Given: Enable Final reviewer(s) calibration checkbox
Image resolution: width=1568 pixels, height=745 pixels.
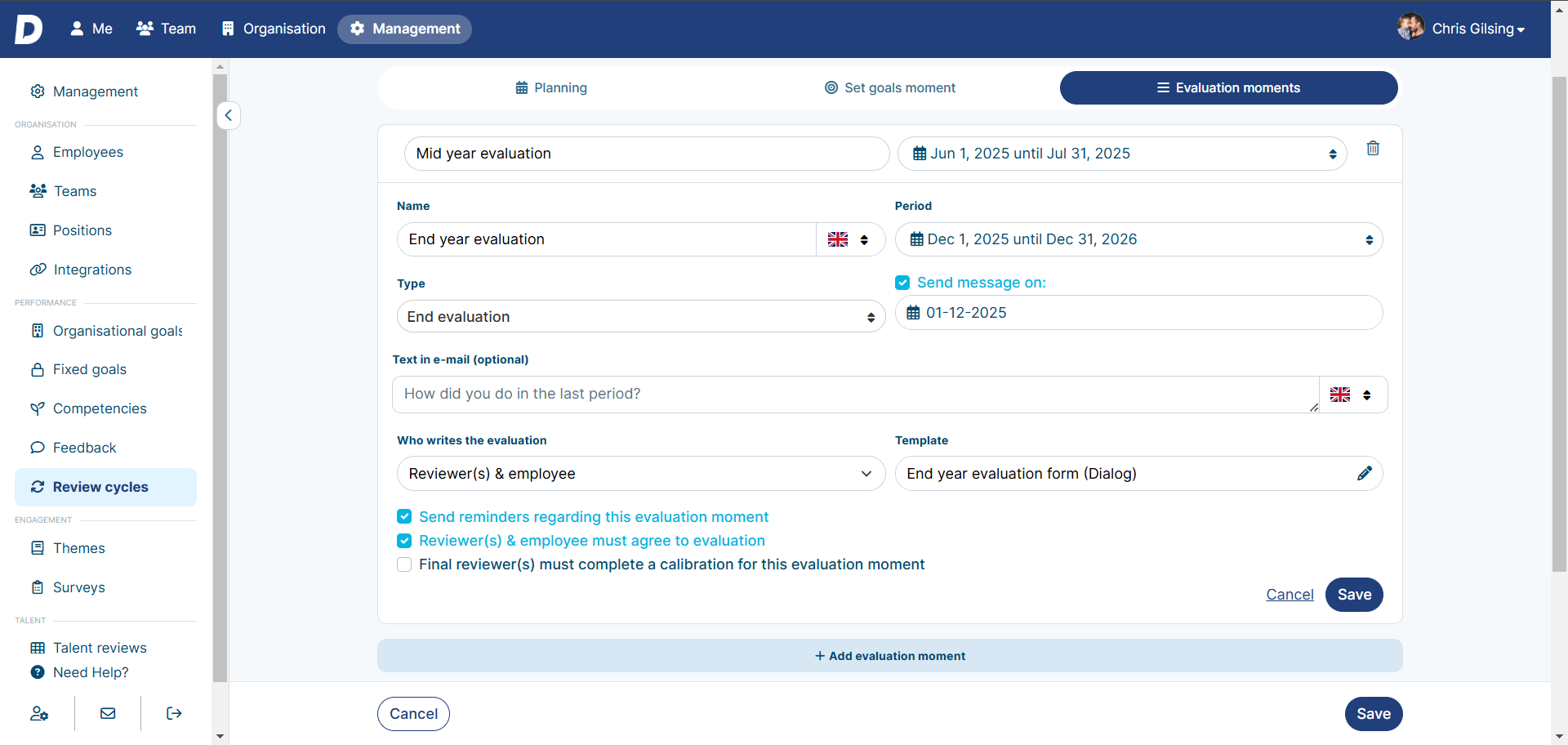Looking at the screenshot, I should [404, 564].
